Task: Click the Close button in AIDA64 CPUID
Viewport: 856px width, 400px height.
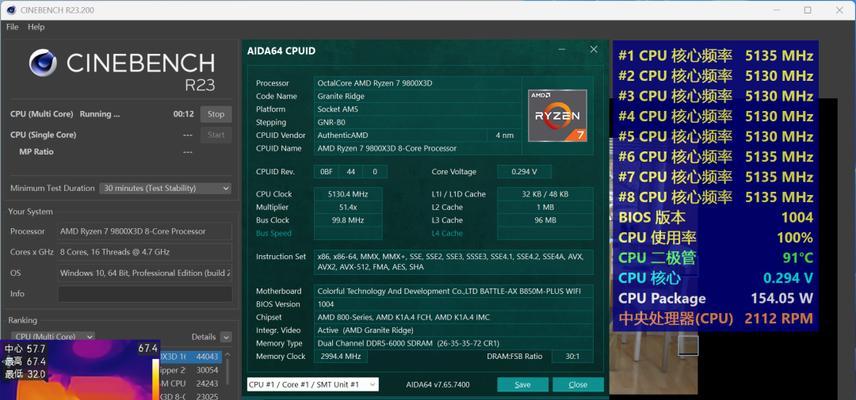Action: point(578,384)
